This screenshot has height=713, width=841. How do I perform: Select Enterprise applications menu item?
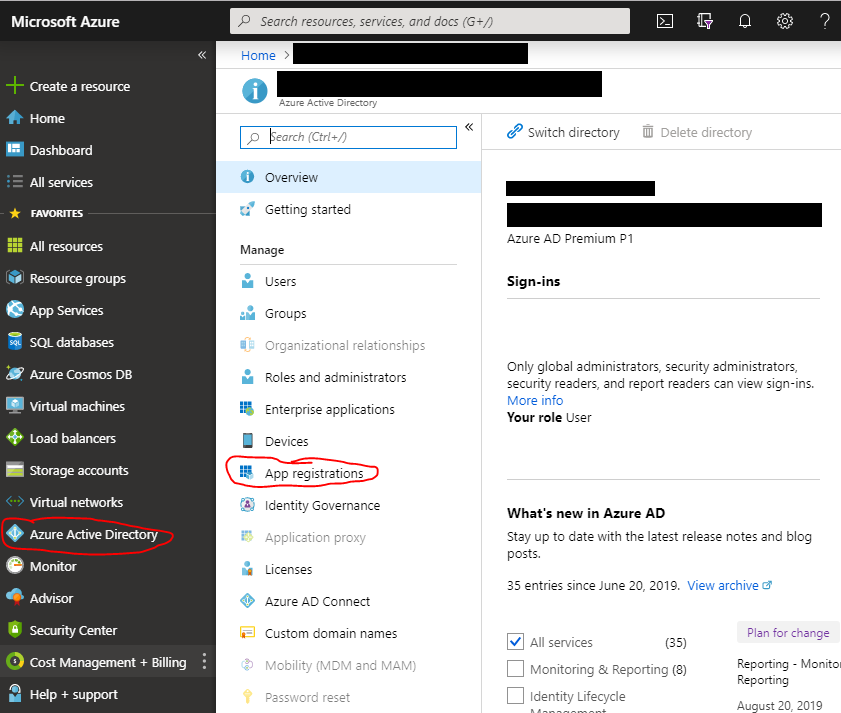329,409
